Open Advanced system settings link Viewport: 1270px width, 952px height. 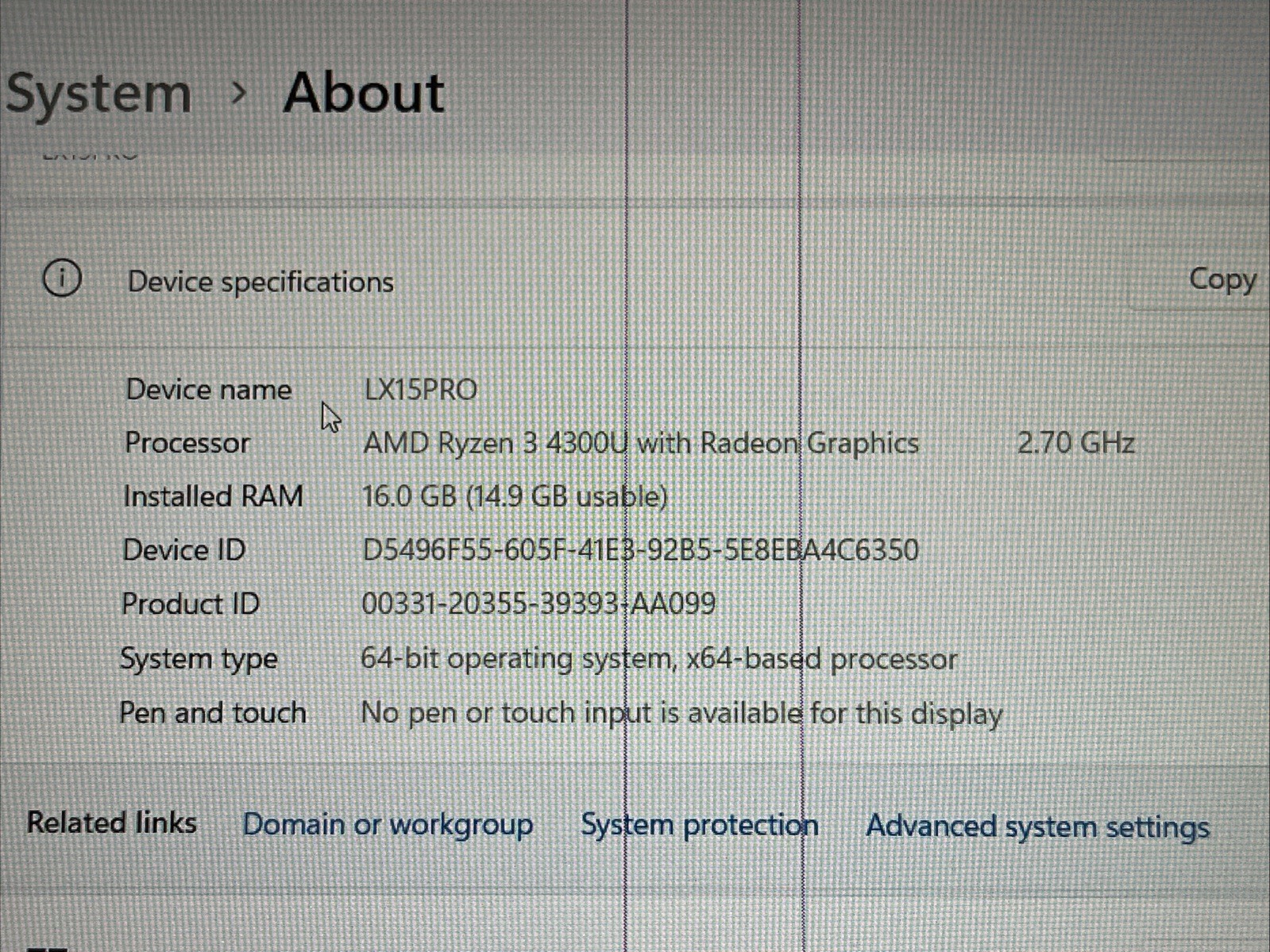click(1037, 827)
